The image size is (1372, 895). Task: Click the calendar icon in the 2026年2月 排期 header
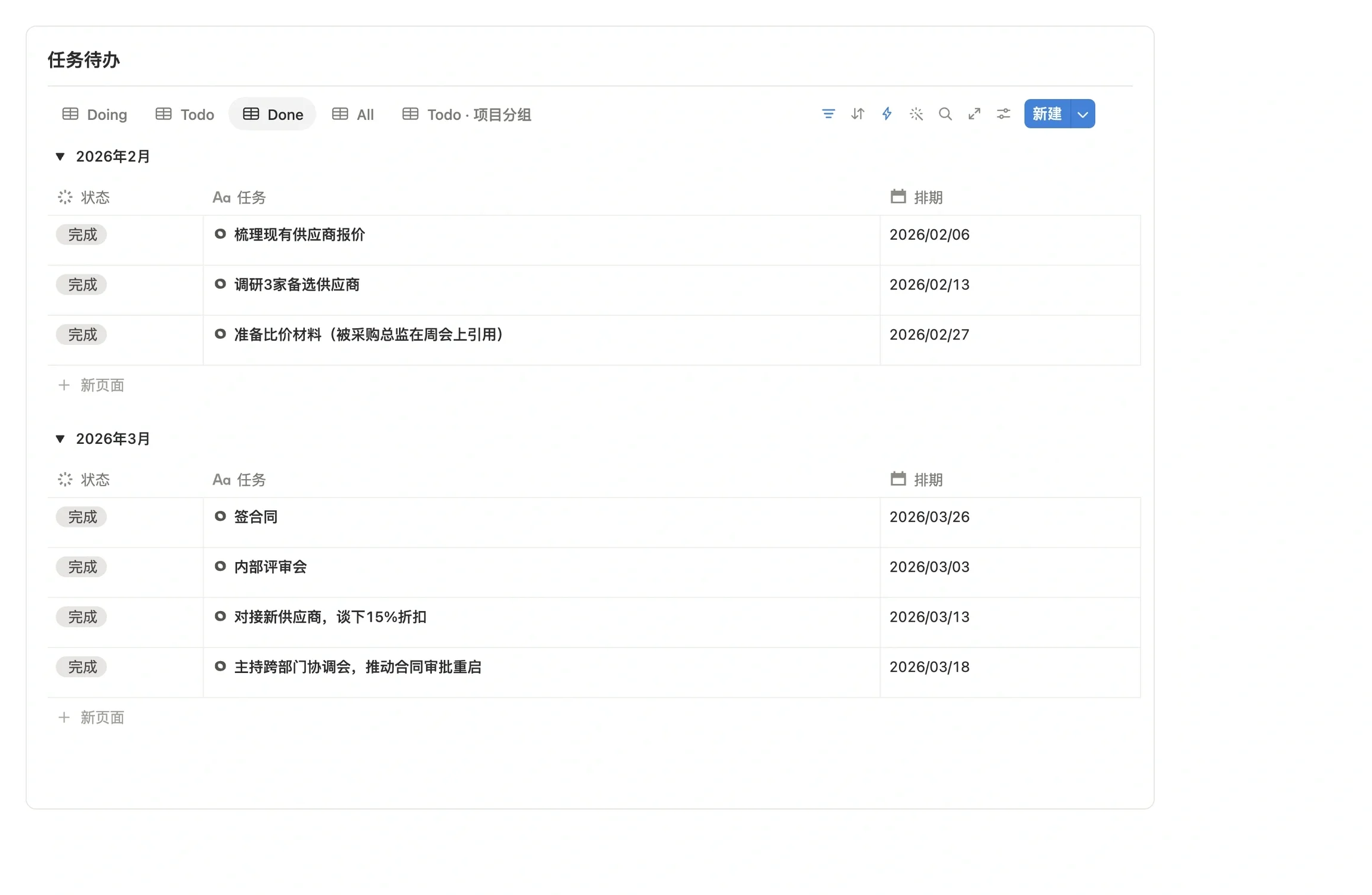pos(898,196)
